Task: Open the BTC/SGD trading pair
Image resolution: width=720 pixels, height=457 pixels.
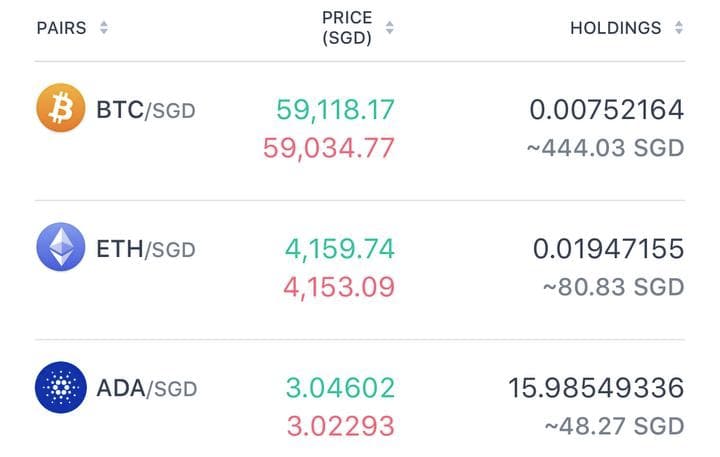Action: [x=145, y=109]
